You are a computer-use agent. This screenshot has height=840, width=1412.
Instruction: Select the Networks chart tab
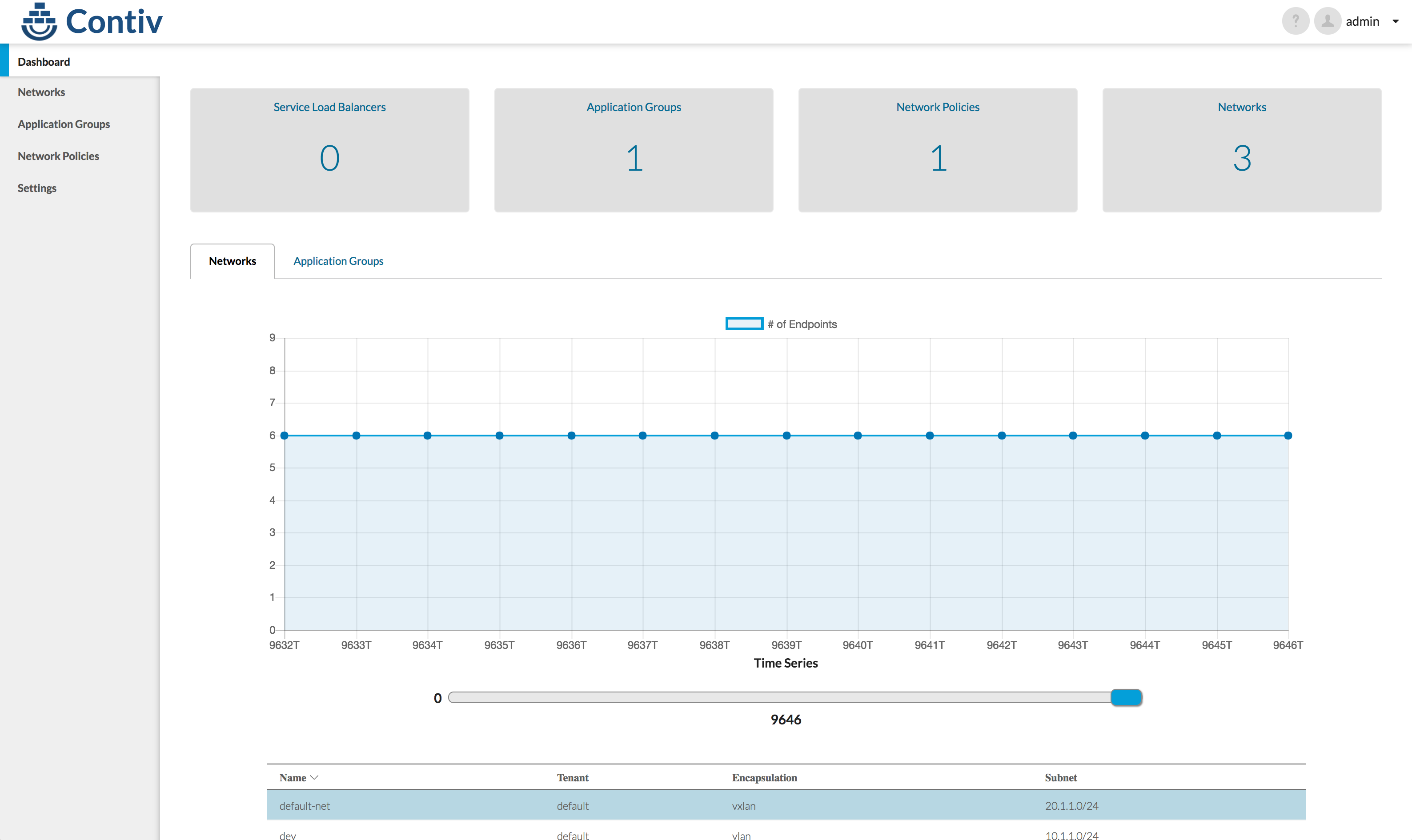click(232, 261)
